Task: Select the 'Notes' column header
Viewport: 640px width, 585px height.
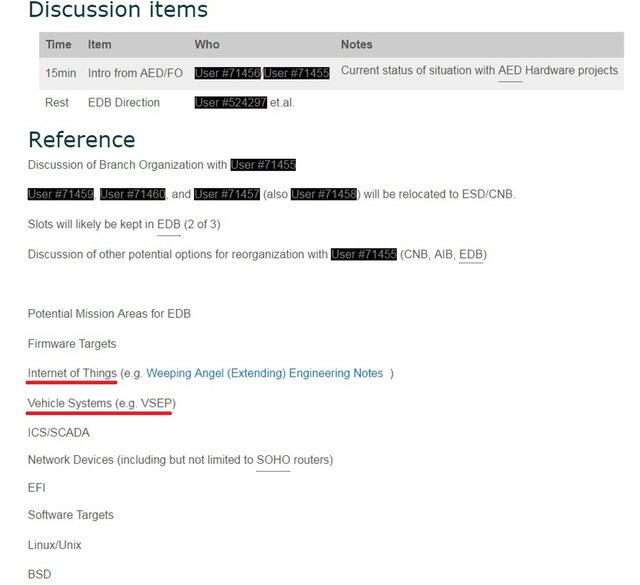Action: [357, 44]
